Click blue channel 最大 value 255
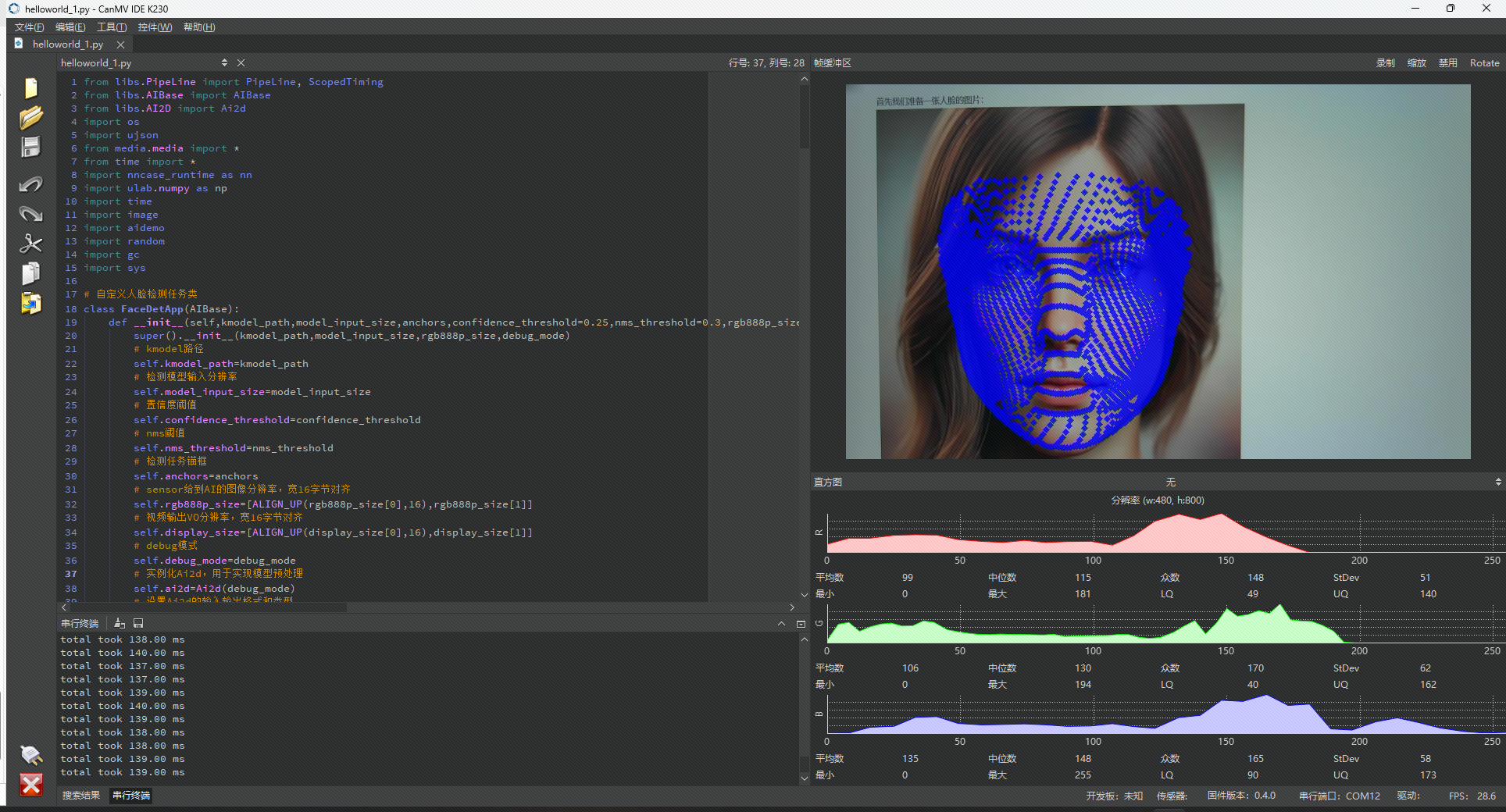Viewport: 1506px width, 812px height. pos(1082,775)
